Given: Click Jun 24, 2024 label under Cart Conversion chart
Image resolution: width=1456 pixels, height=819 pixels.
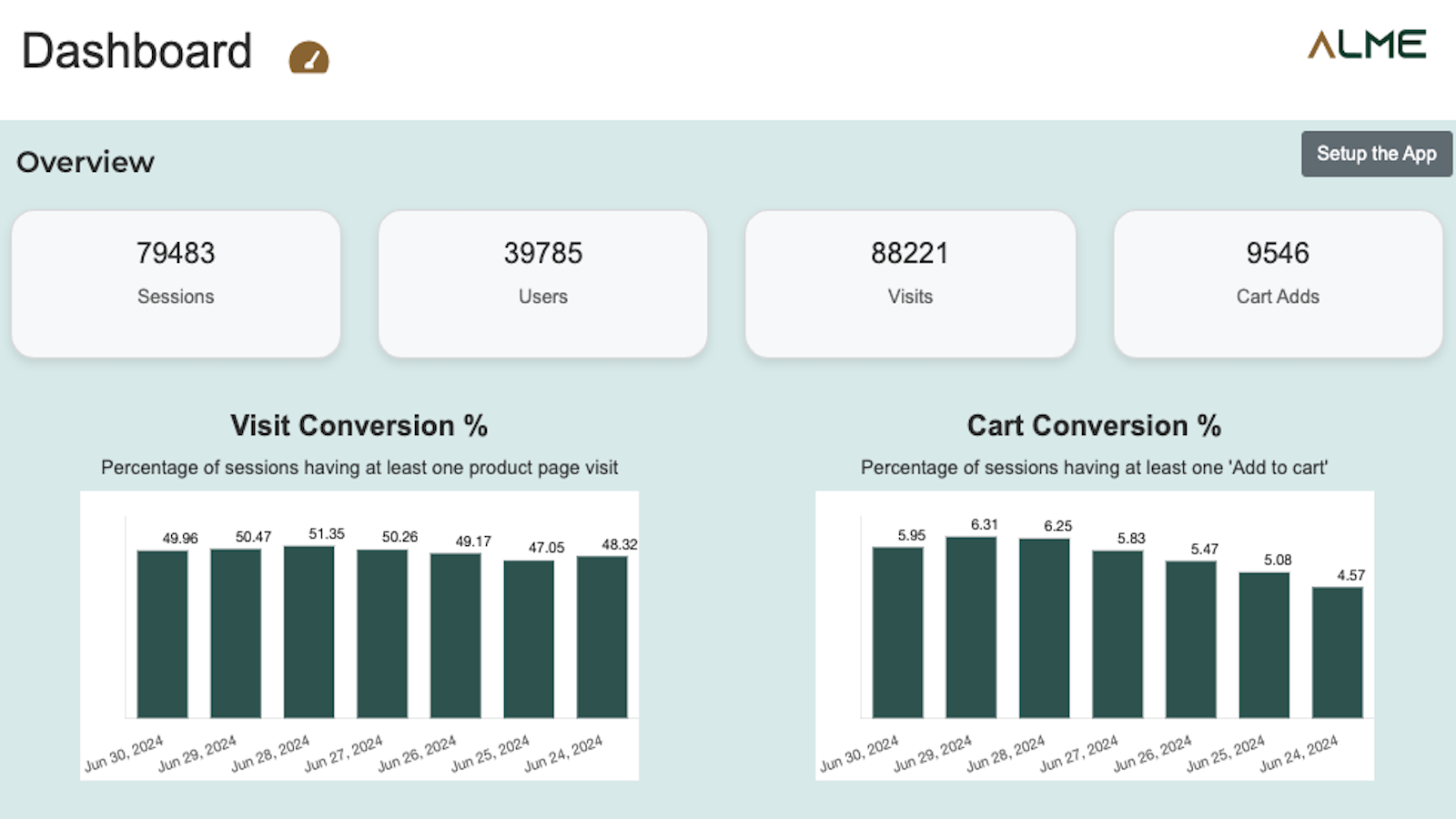Looking at the screenshot, I should [1299, 753].
